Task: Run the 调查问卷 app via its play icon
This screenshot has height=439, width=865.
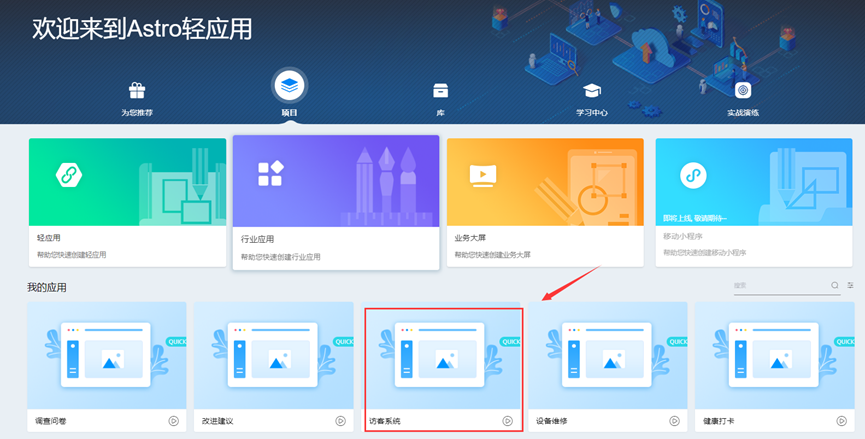Action: (173, 421)
